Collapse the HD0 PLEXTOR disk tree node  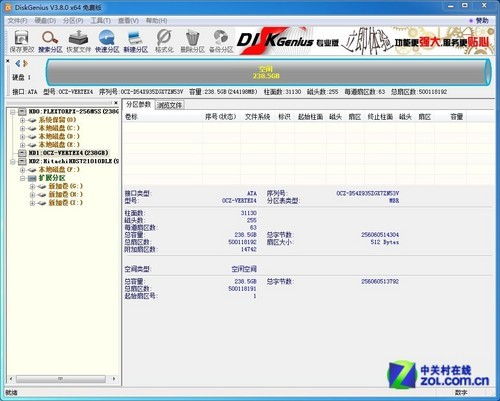(13, 112)
